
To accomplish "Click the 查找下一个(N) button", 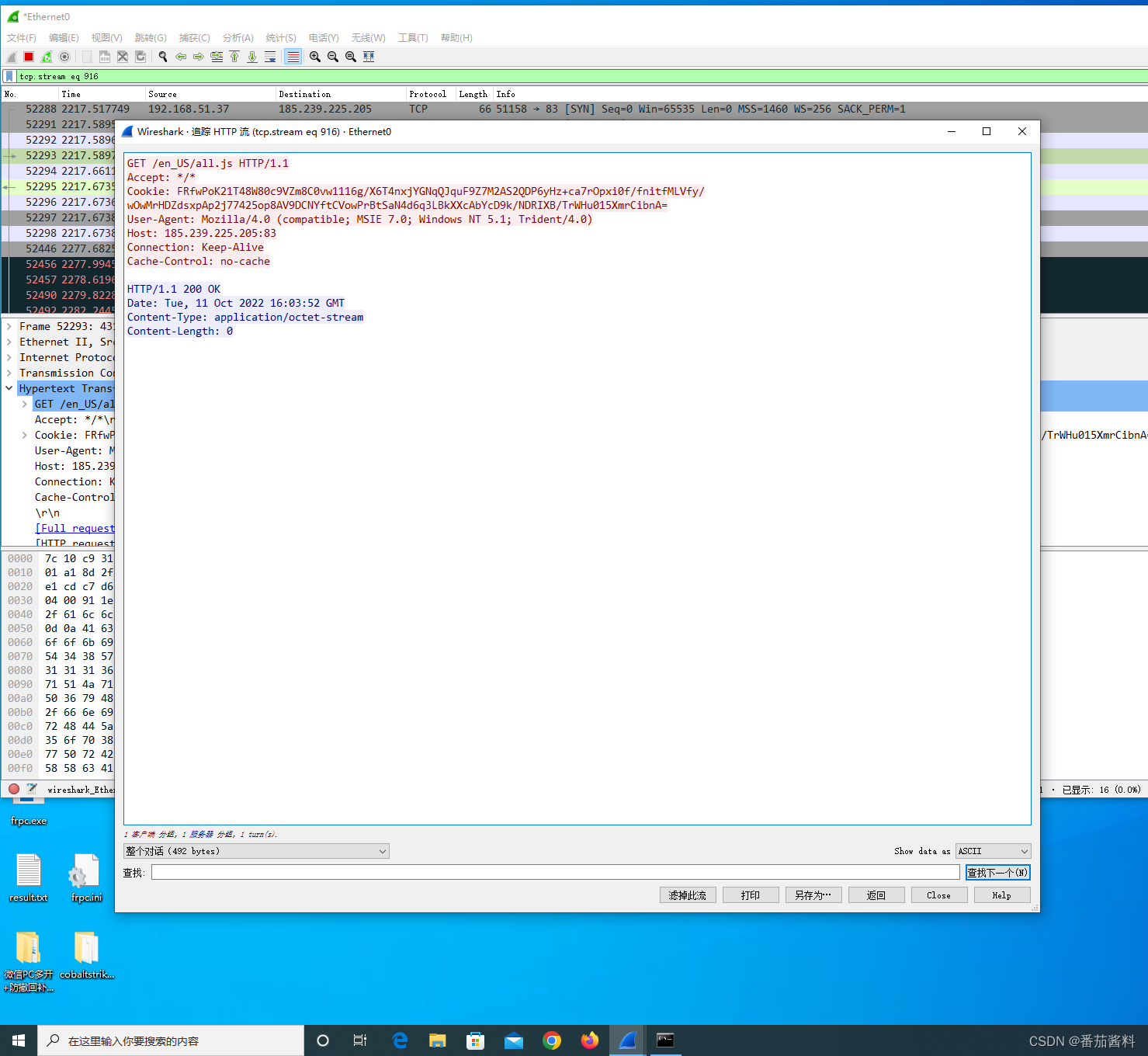I will pos(997,873).
